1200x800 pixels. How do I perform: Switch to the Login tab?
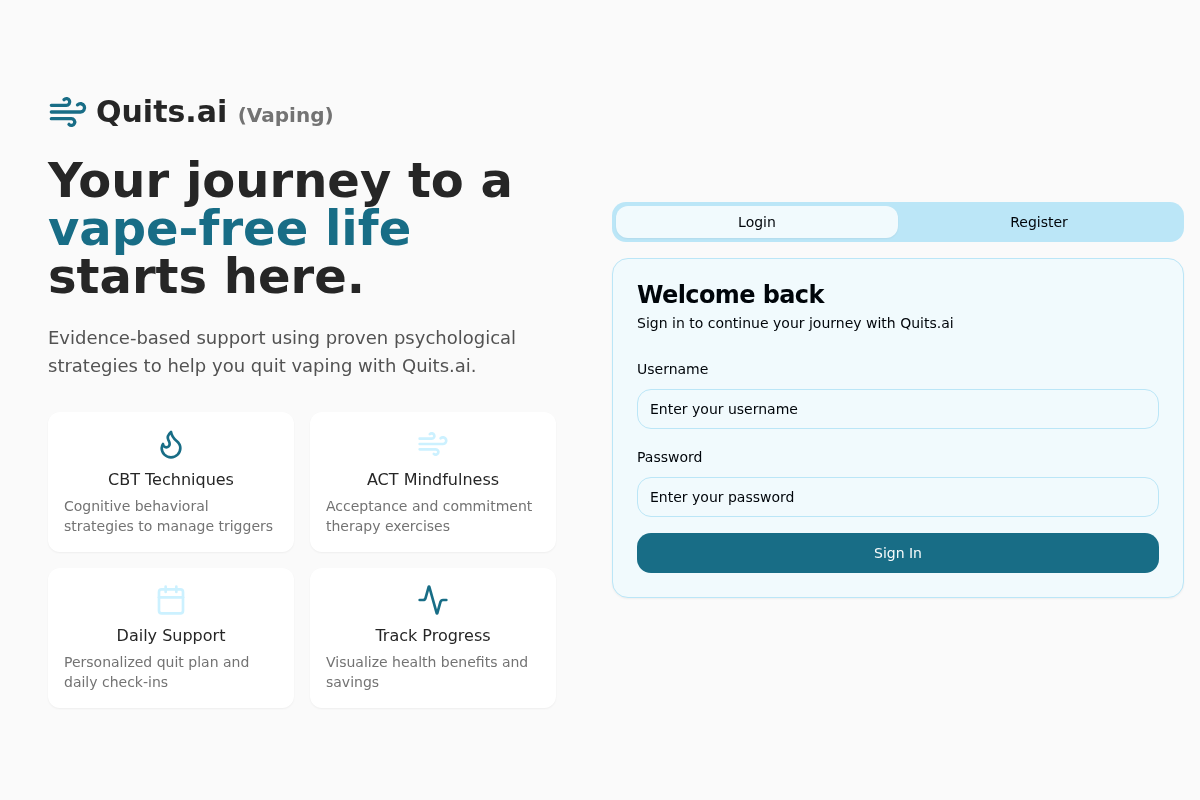(x=757, y=222)
